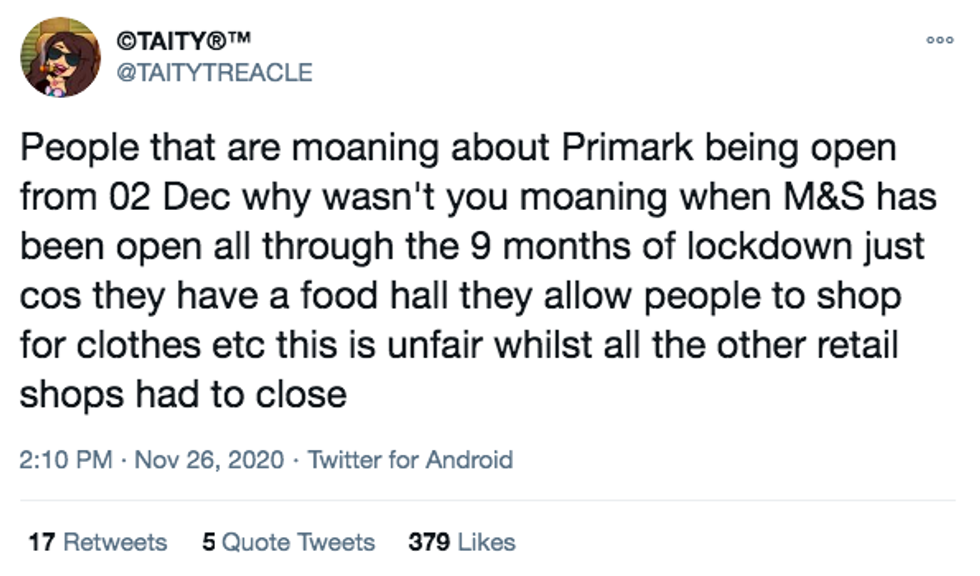Click the TAITY profile avatar picture
The width and height of the screenshot is (980, 576).
[x=62, y=57]
